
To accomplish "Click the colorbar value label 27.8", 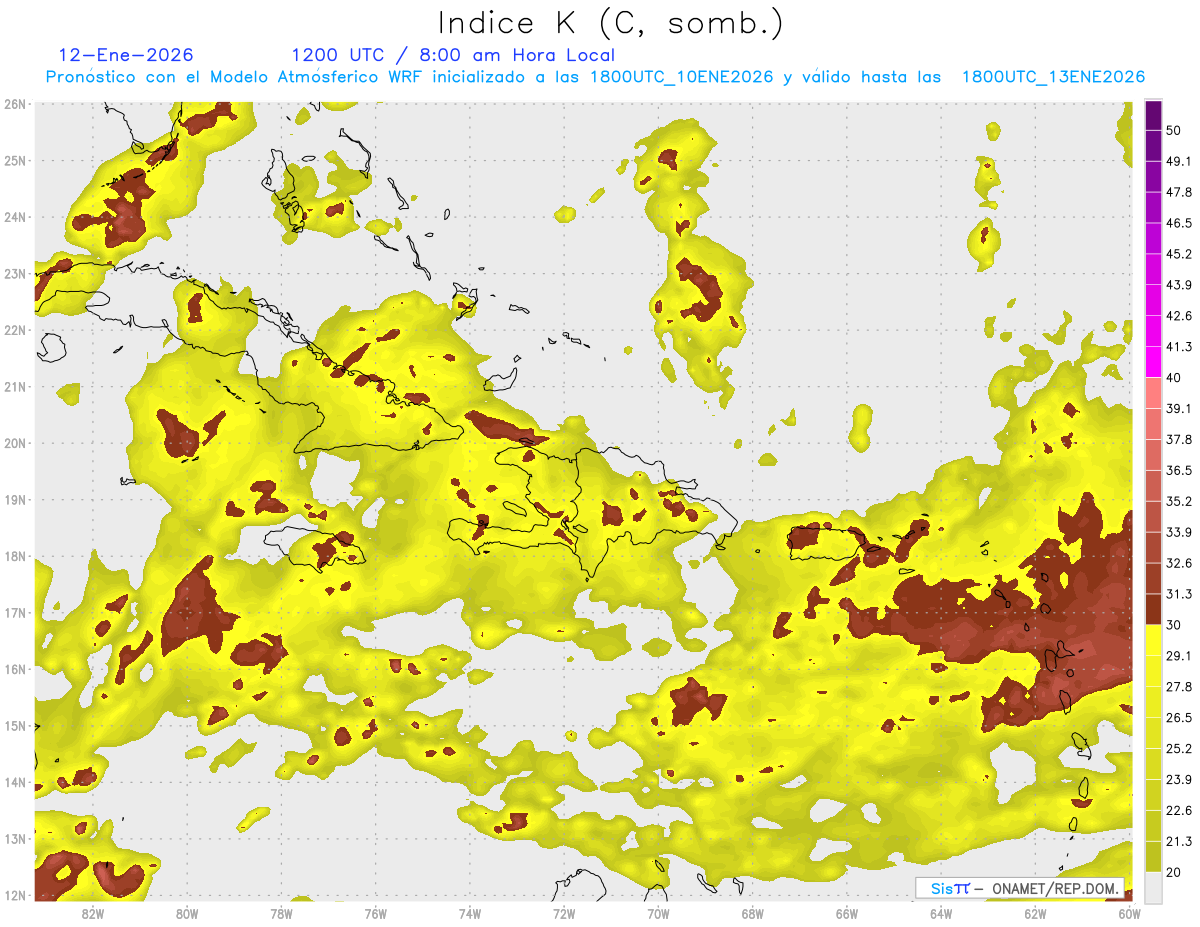I will pyautogui.click(x=1179, y=687).
